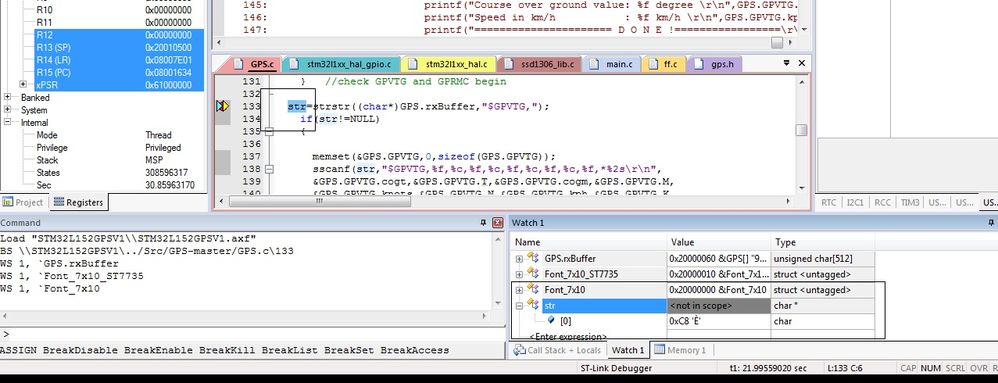Close the active editor tab with X
The height and width of the screenshot is (383, 998).
[801, 63]
